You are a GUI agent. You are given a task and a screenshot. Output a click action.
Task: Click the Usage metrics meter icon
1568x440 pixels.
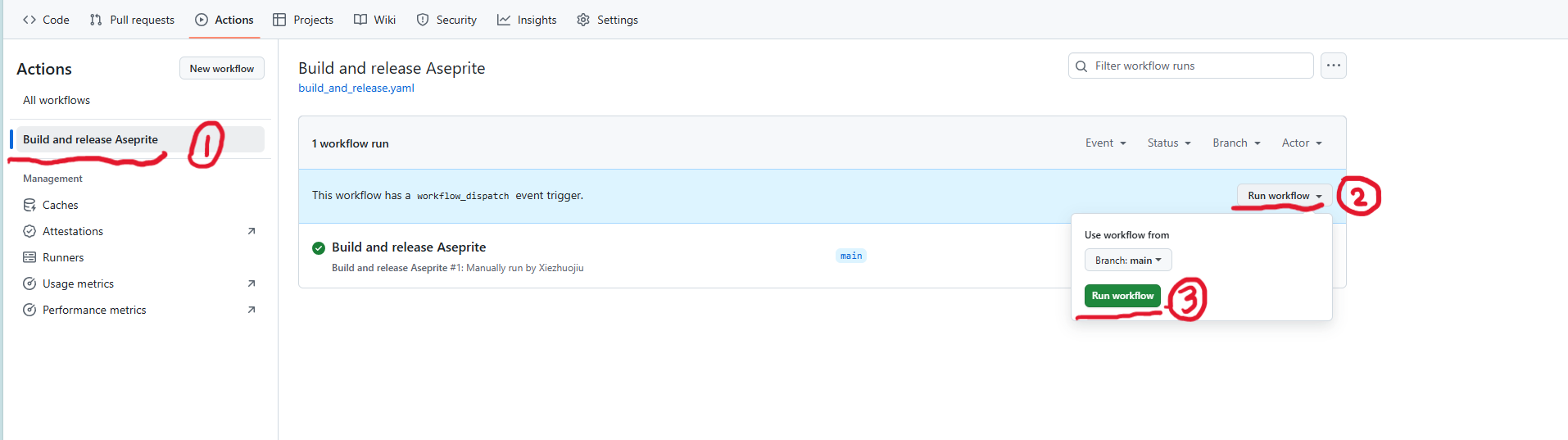(x=29, y=284)
